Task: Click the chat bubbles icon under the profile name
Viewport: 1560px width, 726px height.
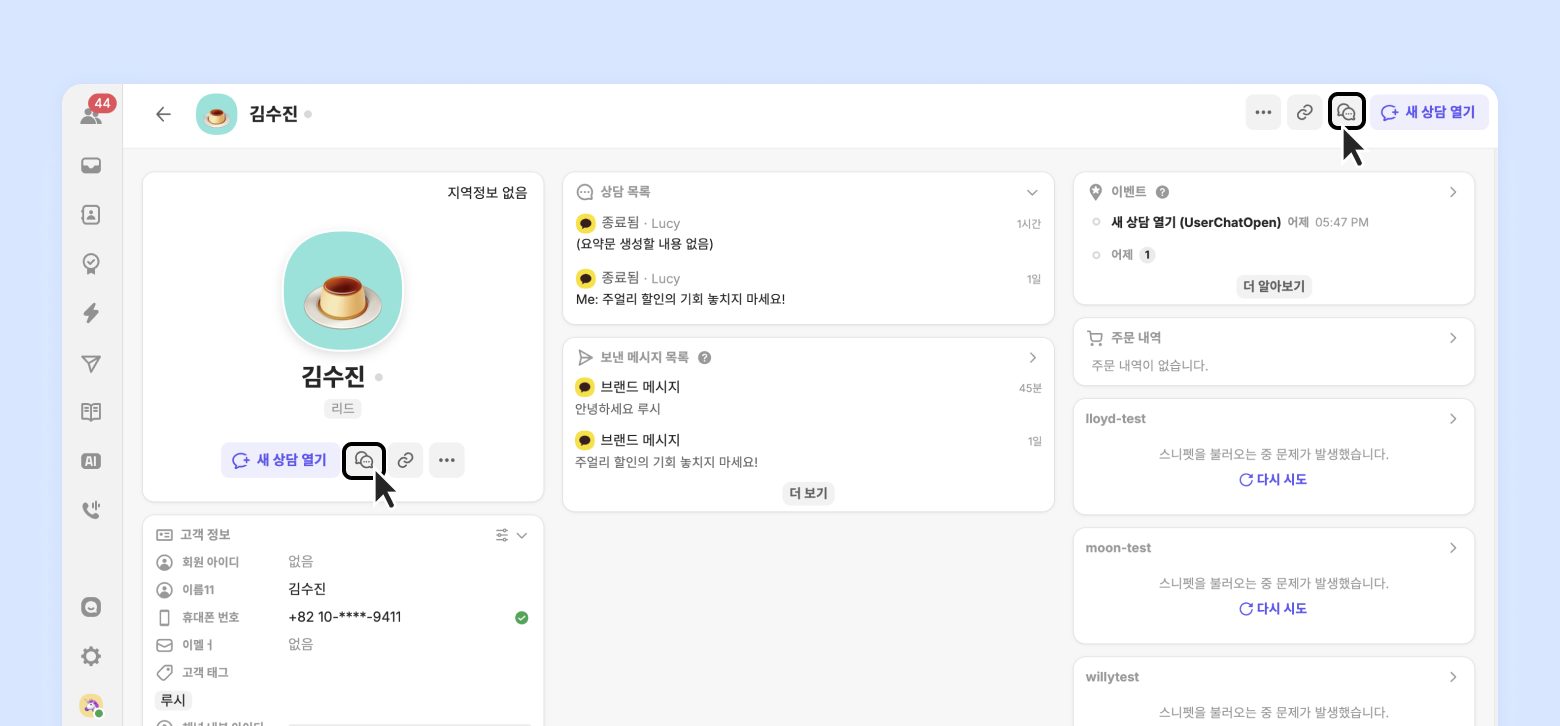Action: [364, 460]
